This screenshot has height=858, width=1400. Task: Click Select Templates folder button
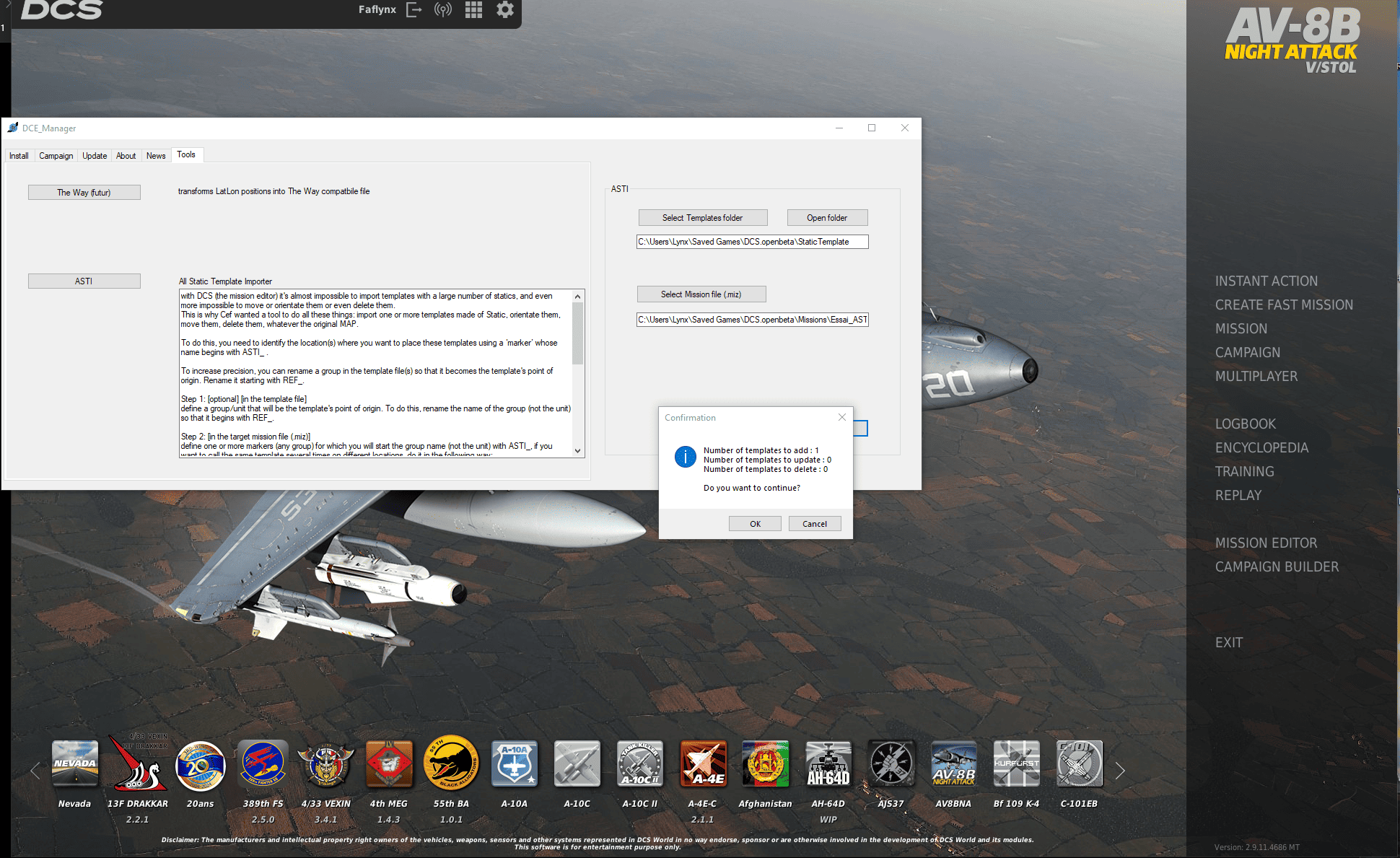[x=703, y=218]
